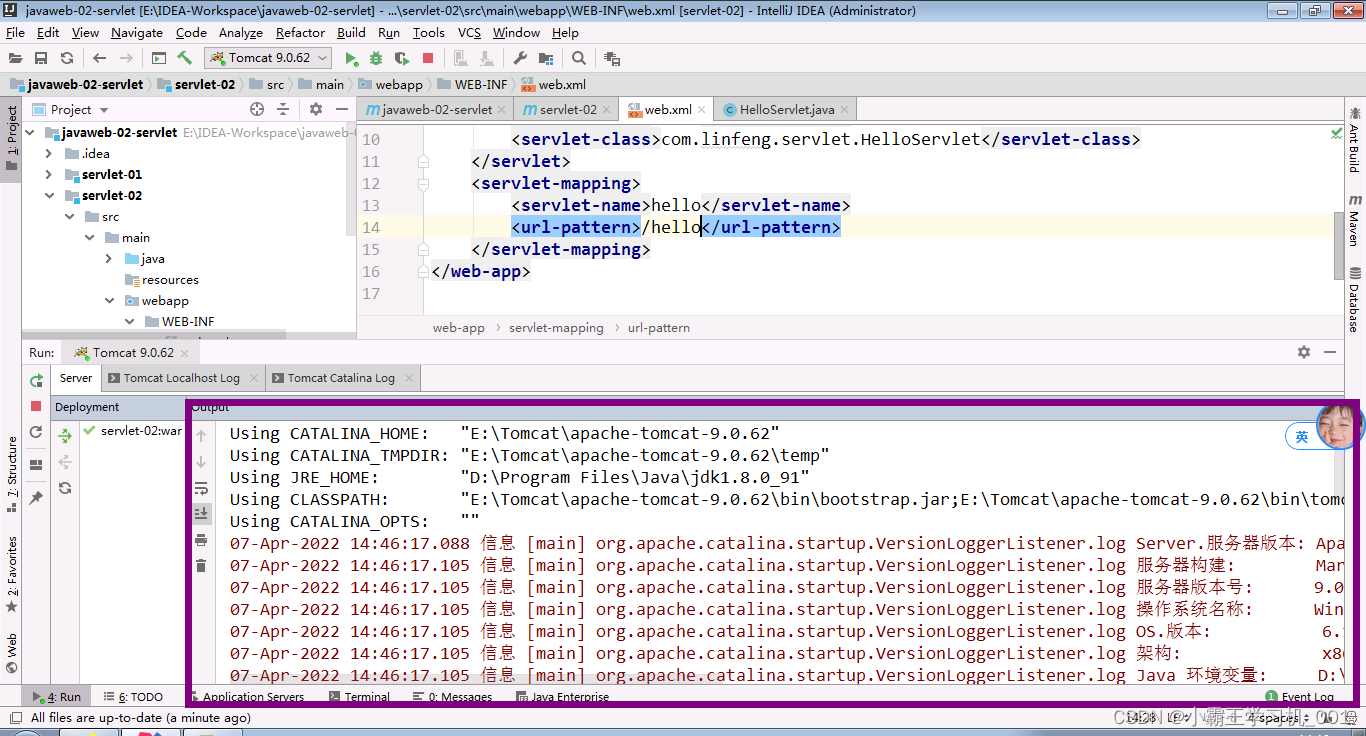1366x736 pixels.
Task: Collapse the src folder node
Action: coord(69,216)
